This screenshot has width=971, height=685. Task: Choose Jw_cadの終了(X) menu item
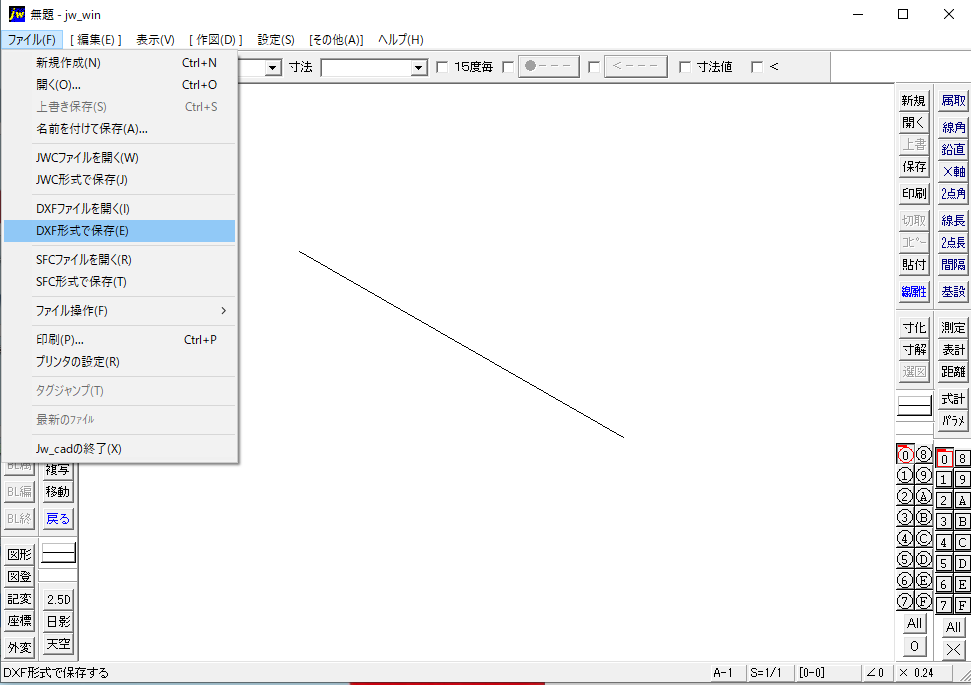[120, 448]
